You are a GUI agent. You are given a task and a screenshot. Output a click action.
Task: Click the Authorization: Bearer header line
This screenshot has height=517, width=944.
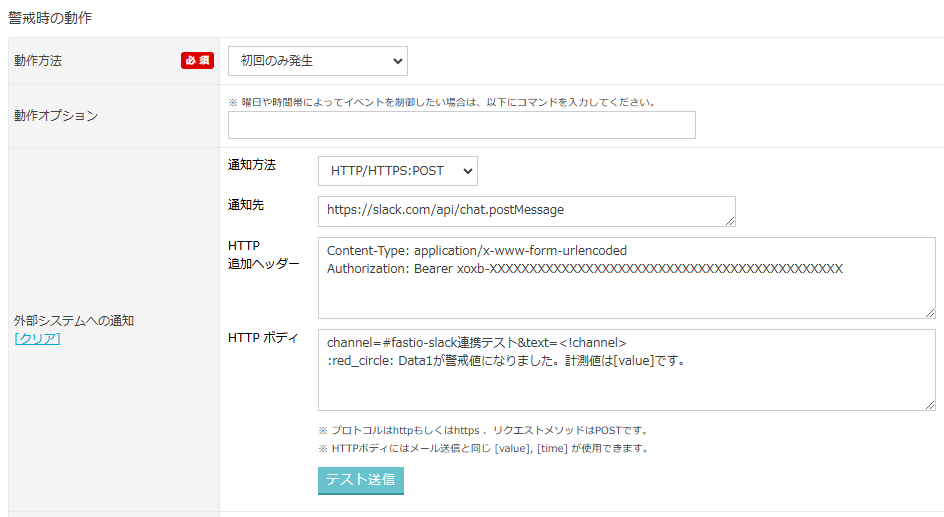[585, 268]
